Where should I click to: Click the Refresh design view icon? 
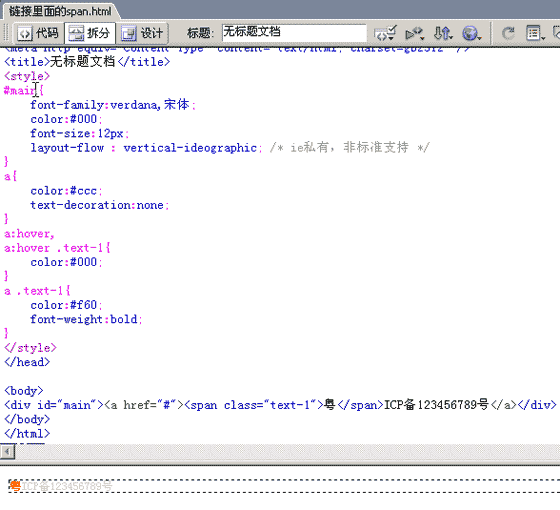coord(508,34)
